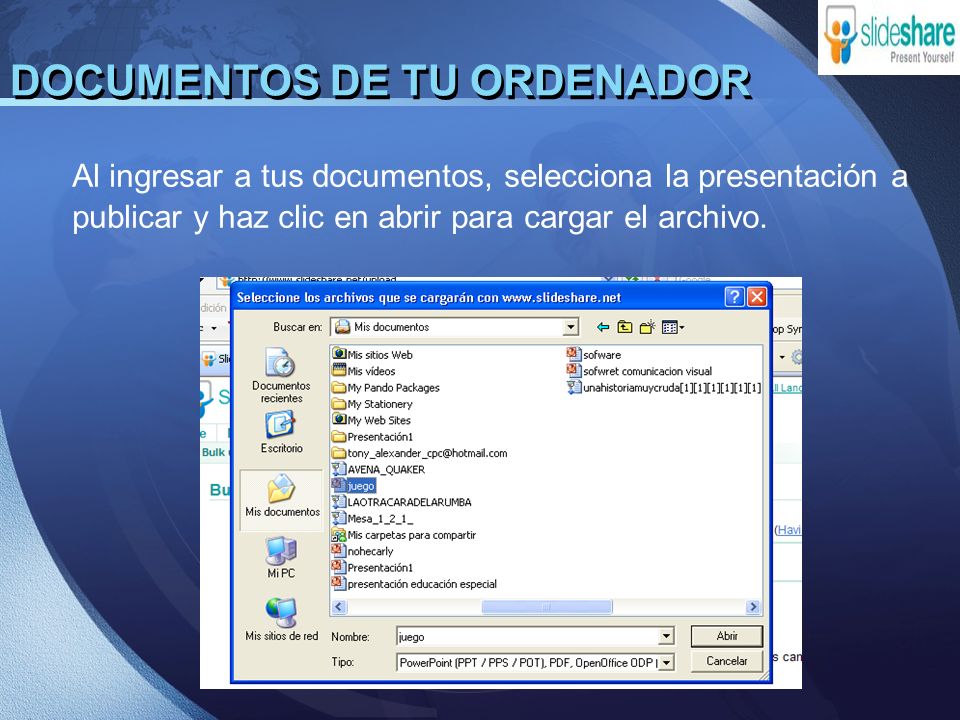Screen dimensions: 960x720
Task: Create a new folder with toolbar icon
Action: coord(647,328)
